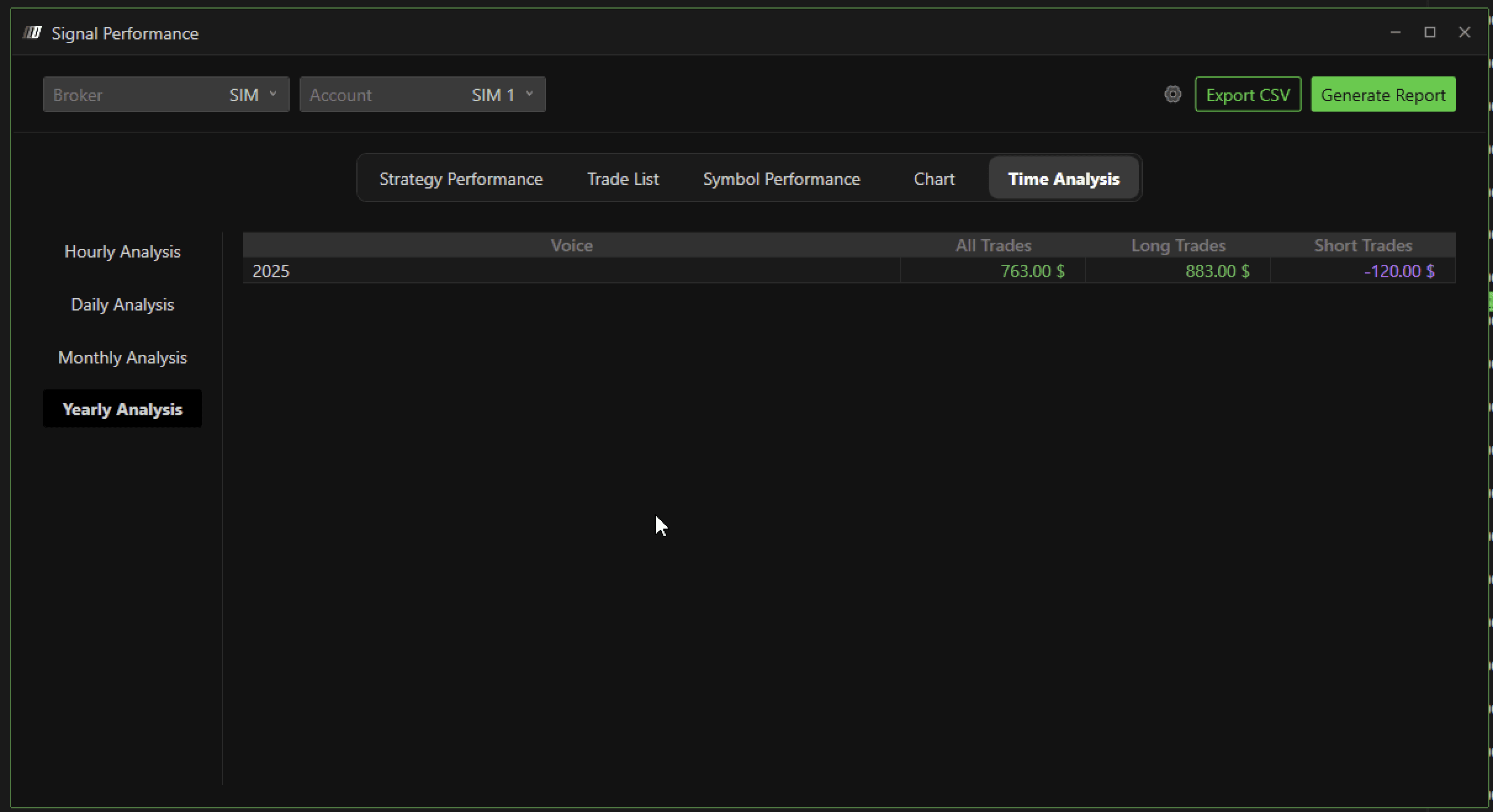Open the Trade List tab
Image resolution: width=1493 pixels, height=812 pixels.
tap(623, 179)
